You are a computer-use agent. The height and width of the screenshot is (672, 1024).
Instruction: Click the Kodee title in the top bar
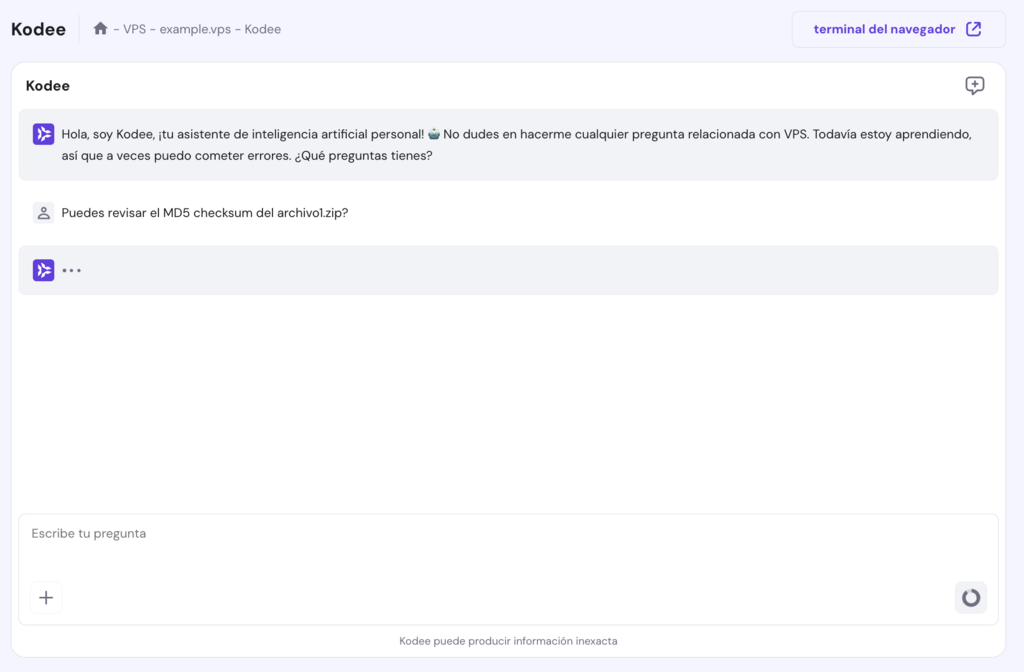[x=38, y=29]
